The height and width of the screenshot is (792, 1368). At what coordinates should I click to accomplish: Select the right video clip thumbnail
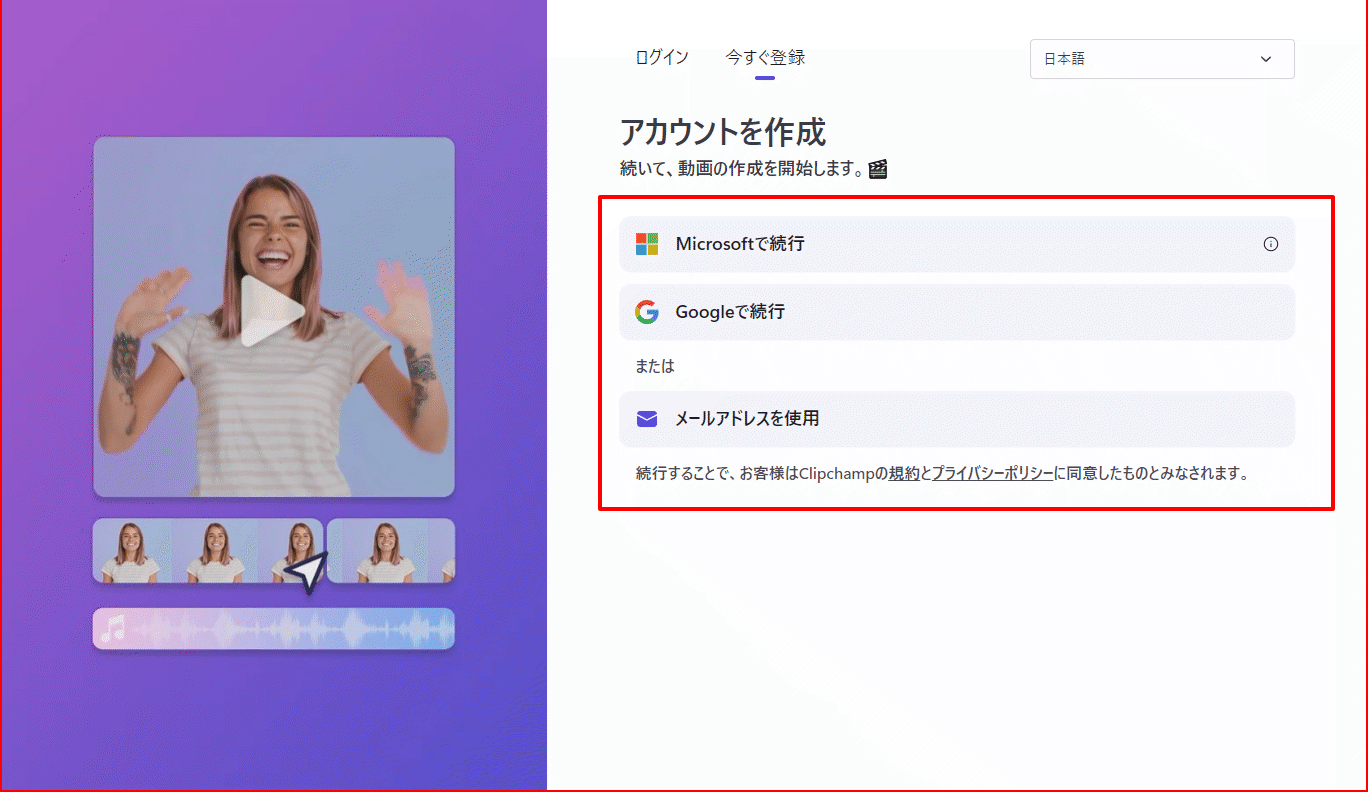(x=391, y=550)
